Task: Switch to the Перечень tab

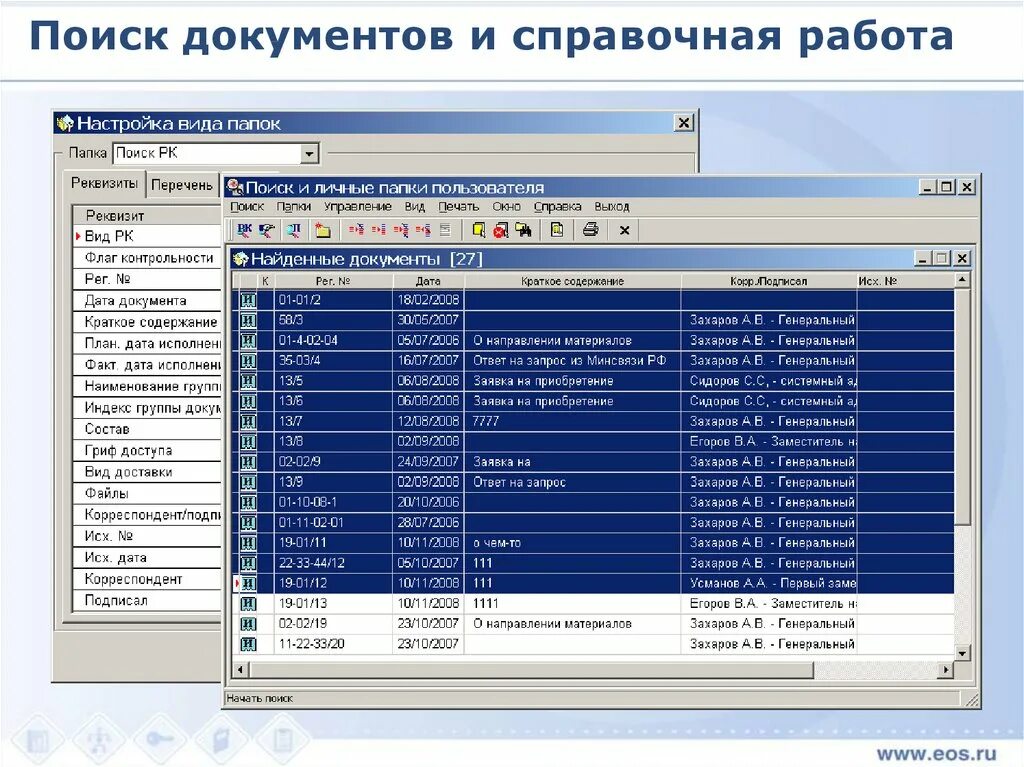Action: (x=182, y=185)
